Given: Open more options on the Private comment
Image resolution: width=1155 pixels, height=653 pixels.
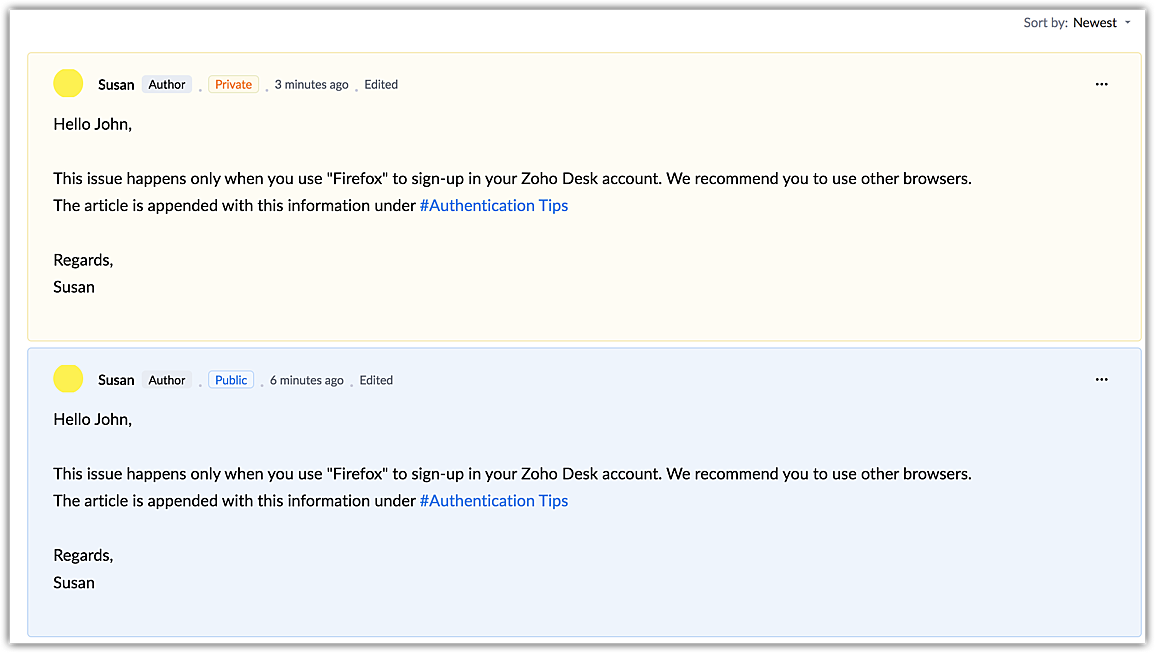Looking at the screenshot, I should [1101, 84].
